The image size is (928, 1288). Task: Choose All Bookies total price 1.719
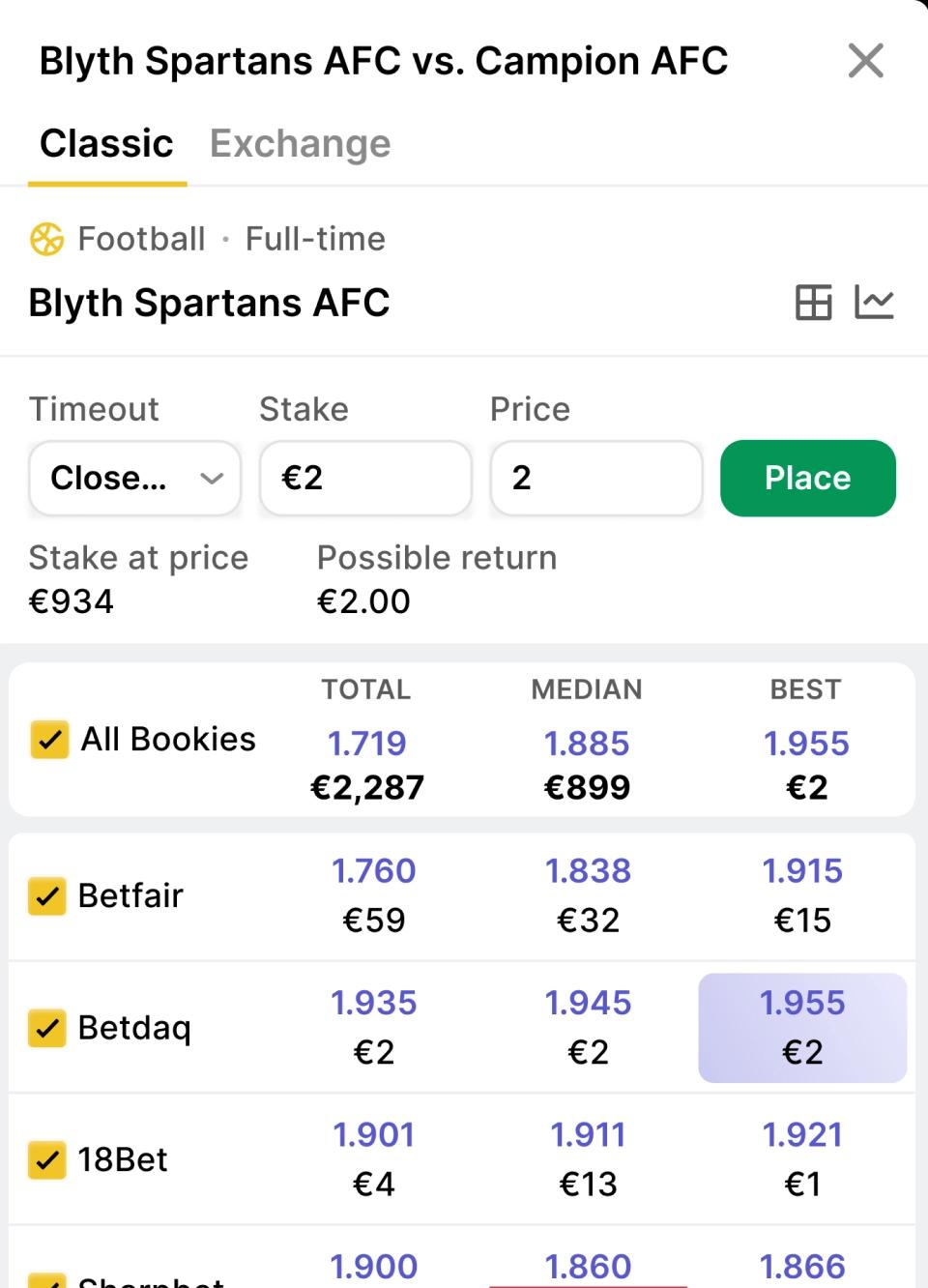pos(367,764)
